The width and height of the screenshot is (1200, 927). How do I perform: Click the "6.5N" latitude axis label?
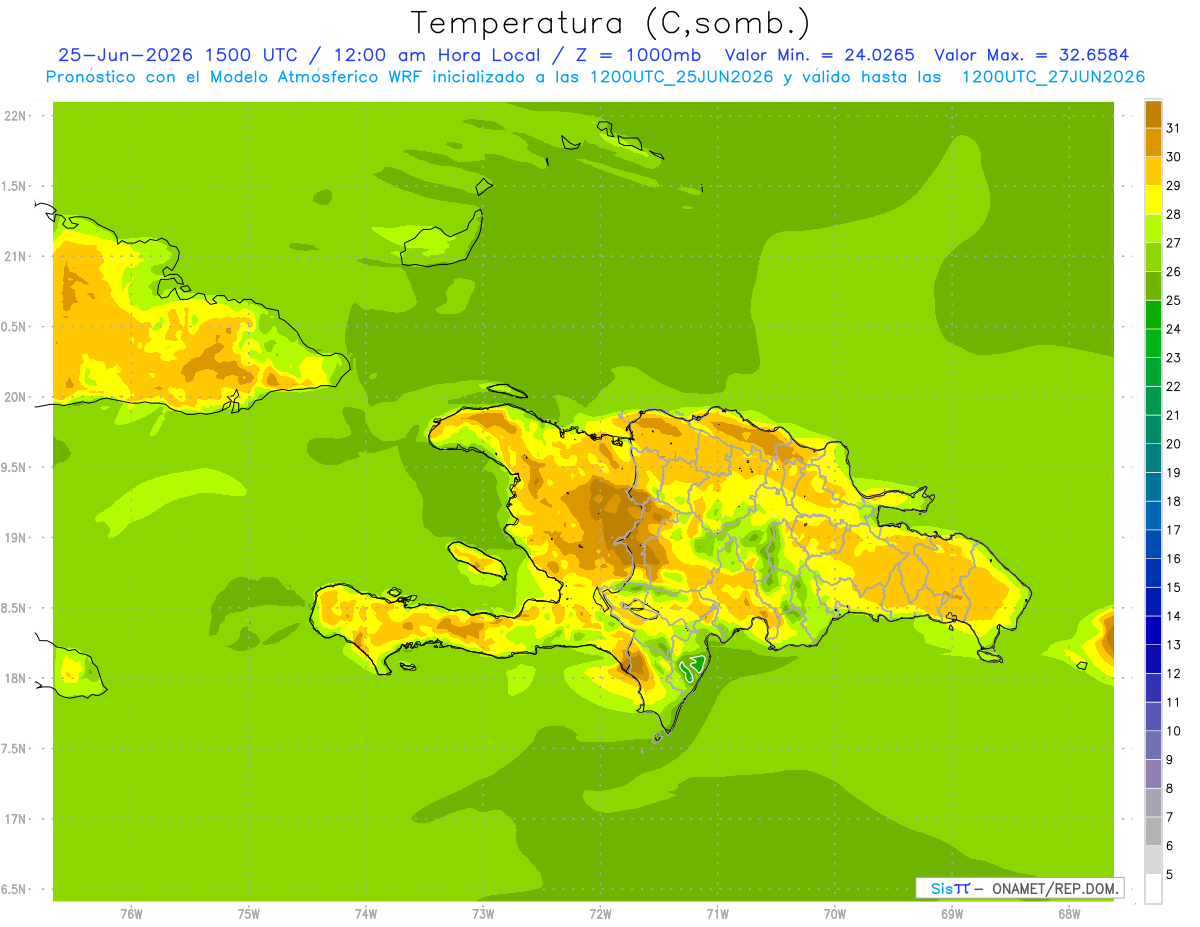[16, 889]
